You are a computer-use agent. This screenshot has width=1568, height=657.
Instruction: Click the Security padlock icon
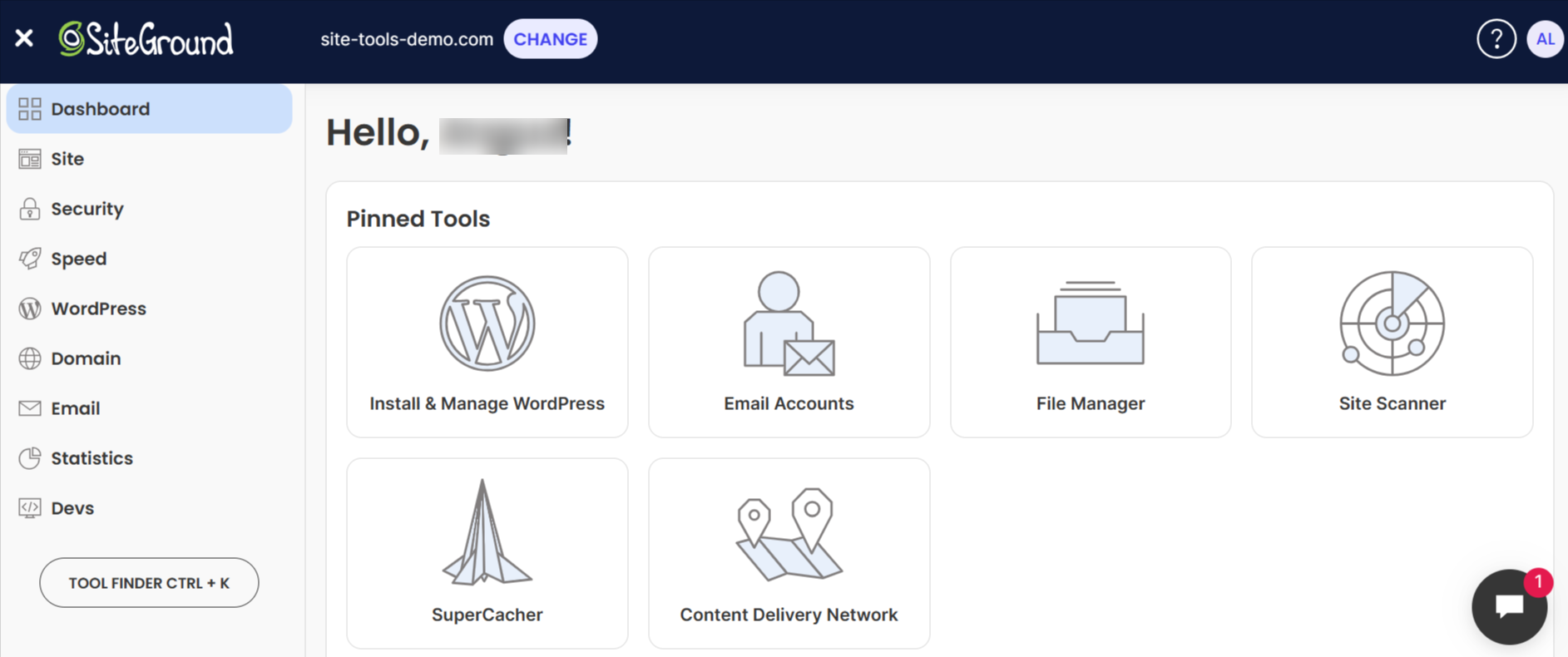coord(30,209)
